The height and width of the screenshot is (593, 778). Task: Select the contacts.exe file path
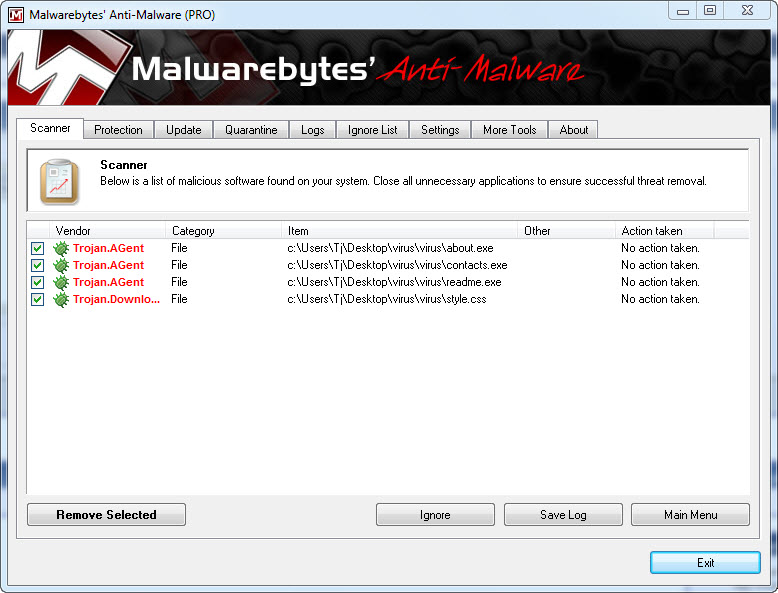pyautogui.click(x=397, y=265)
